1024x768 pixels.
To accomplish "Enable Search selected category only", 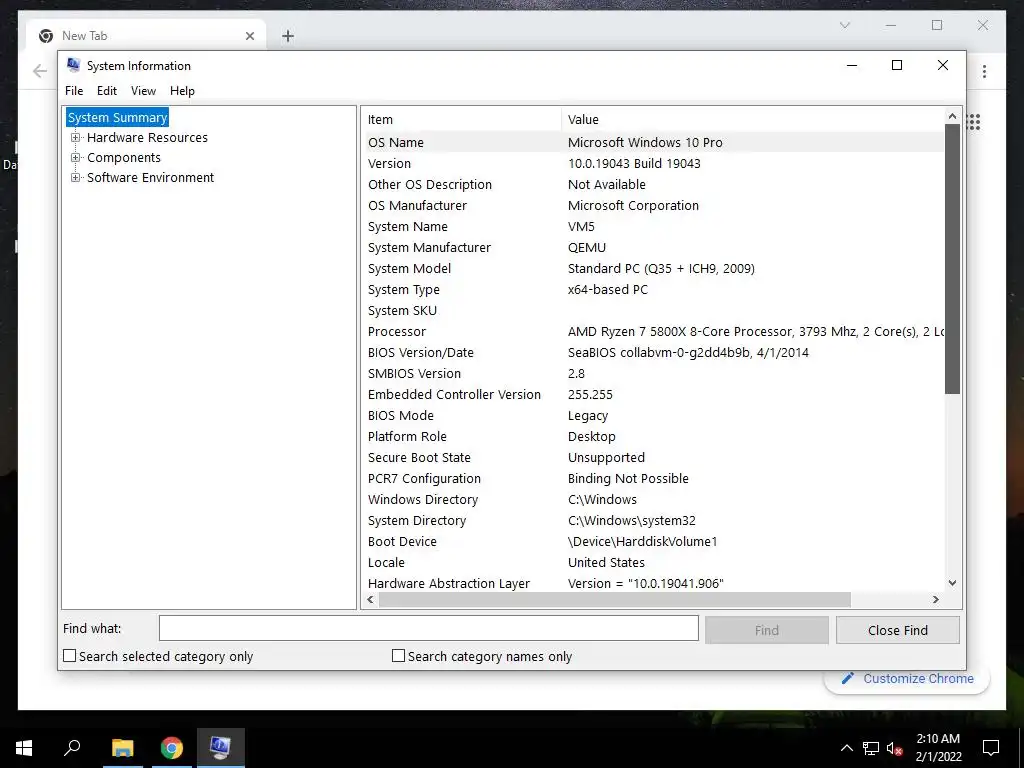I will click(69, 656).
